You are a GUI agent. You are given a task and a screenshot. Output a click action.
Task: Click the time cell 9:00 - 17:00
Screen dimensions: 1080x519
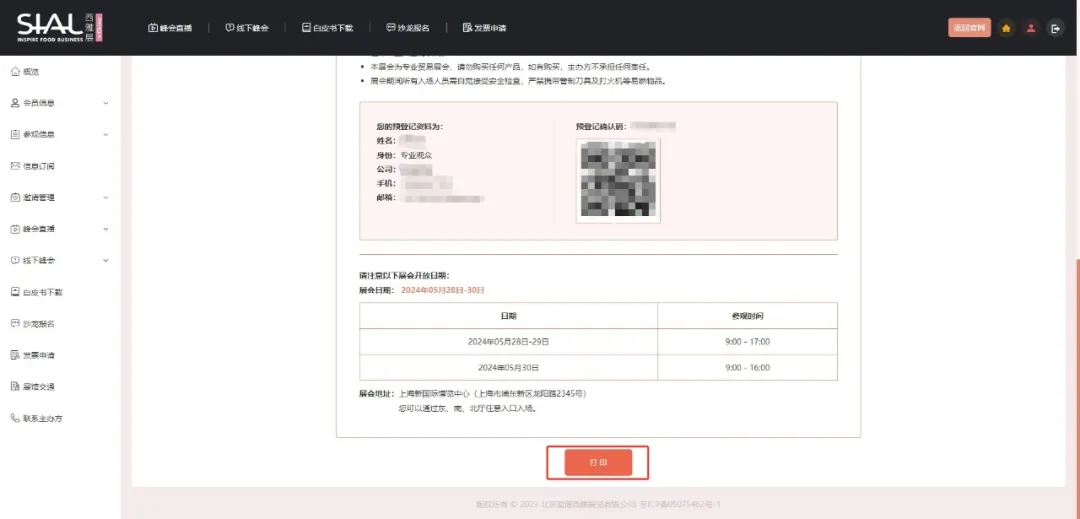[747, 341]
